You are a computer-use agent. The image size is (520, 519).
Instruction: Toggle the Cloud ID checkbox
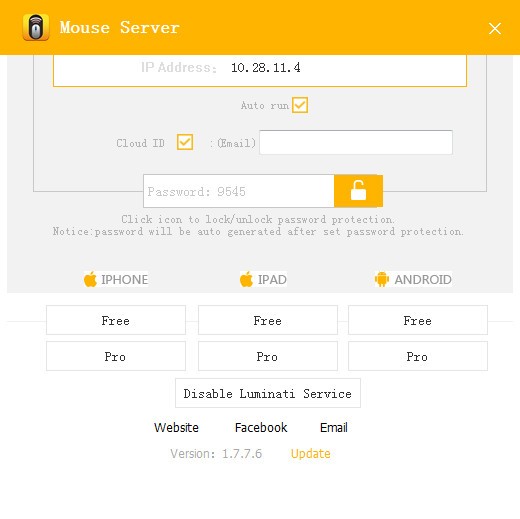click(x=185, y=142)
